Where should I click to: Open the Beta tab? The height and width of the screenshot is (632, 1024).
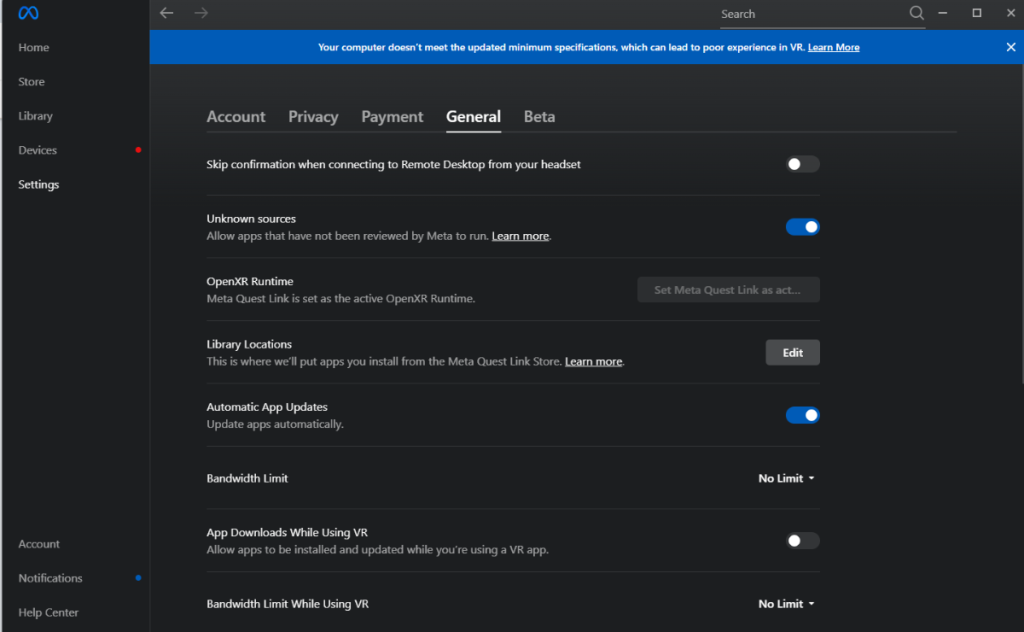click(x=539, y=117)
